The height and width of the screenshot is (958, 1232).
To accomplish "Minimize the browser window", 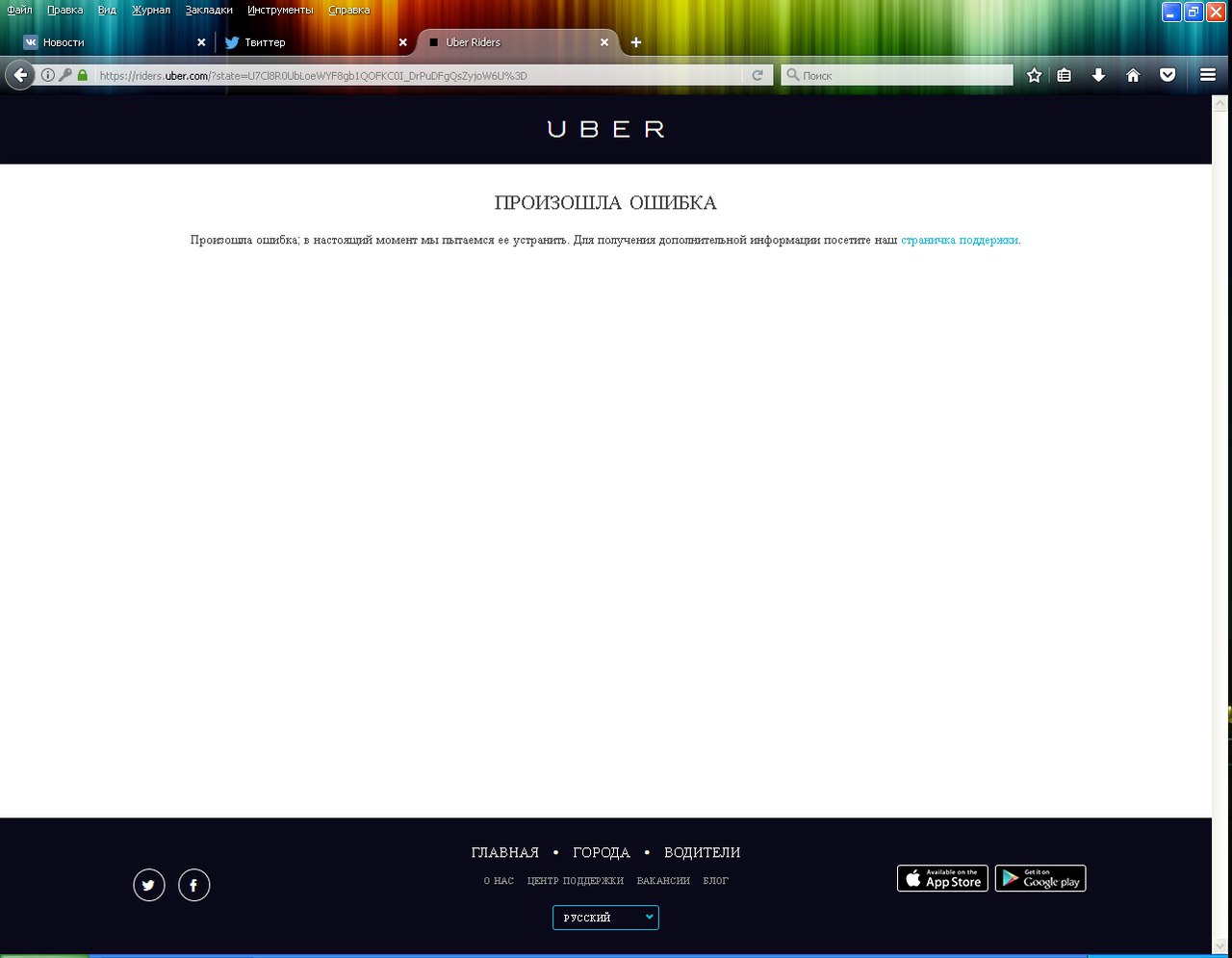I will click(x=1172, y=13).
